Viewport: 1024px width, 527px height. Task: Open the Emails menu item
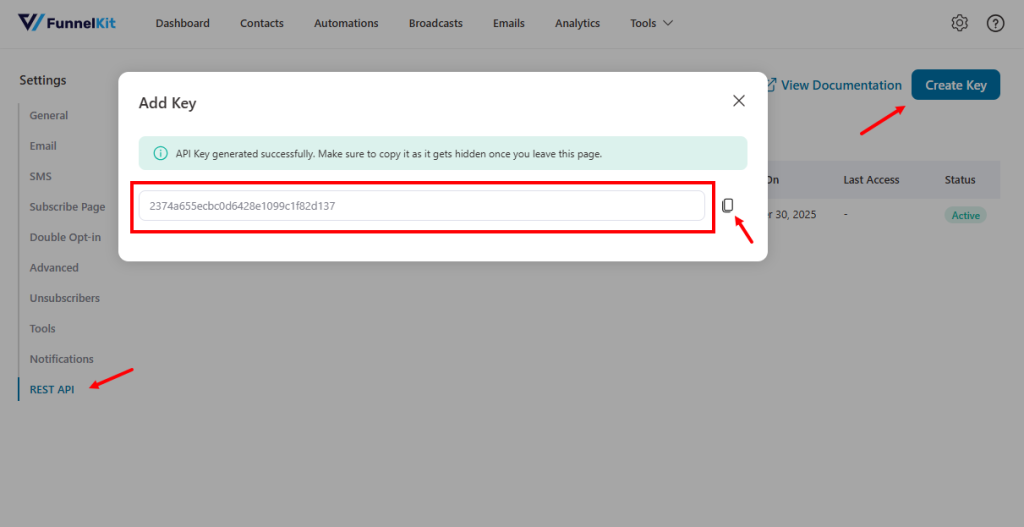pos(509,23)
